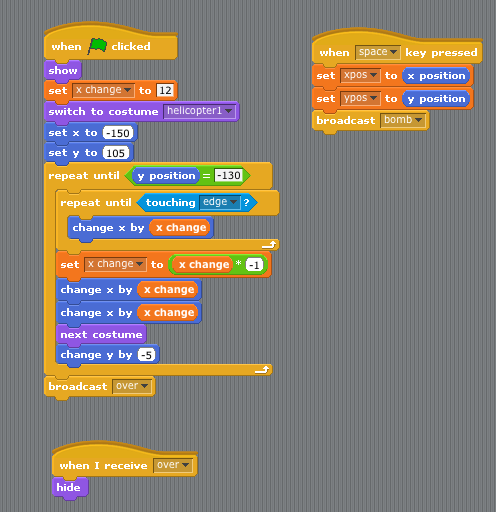Open the helicopter1 costume dropdown
The width and height of the screenshot is (496, 512).
pyautogui.click(x=199, y=111)
